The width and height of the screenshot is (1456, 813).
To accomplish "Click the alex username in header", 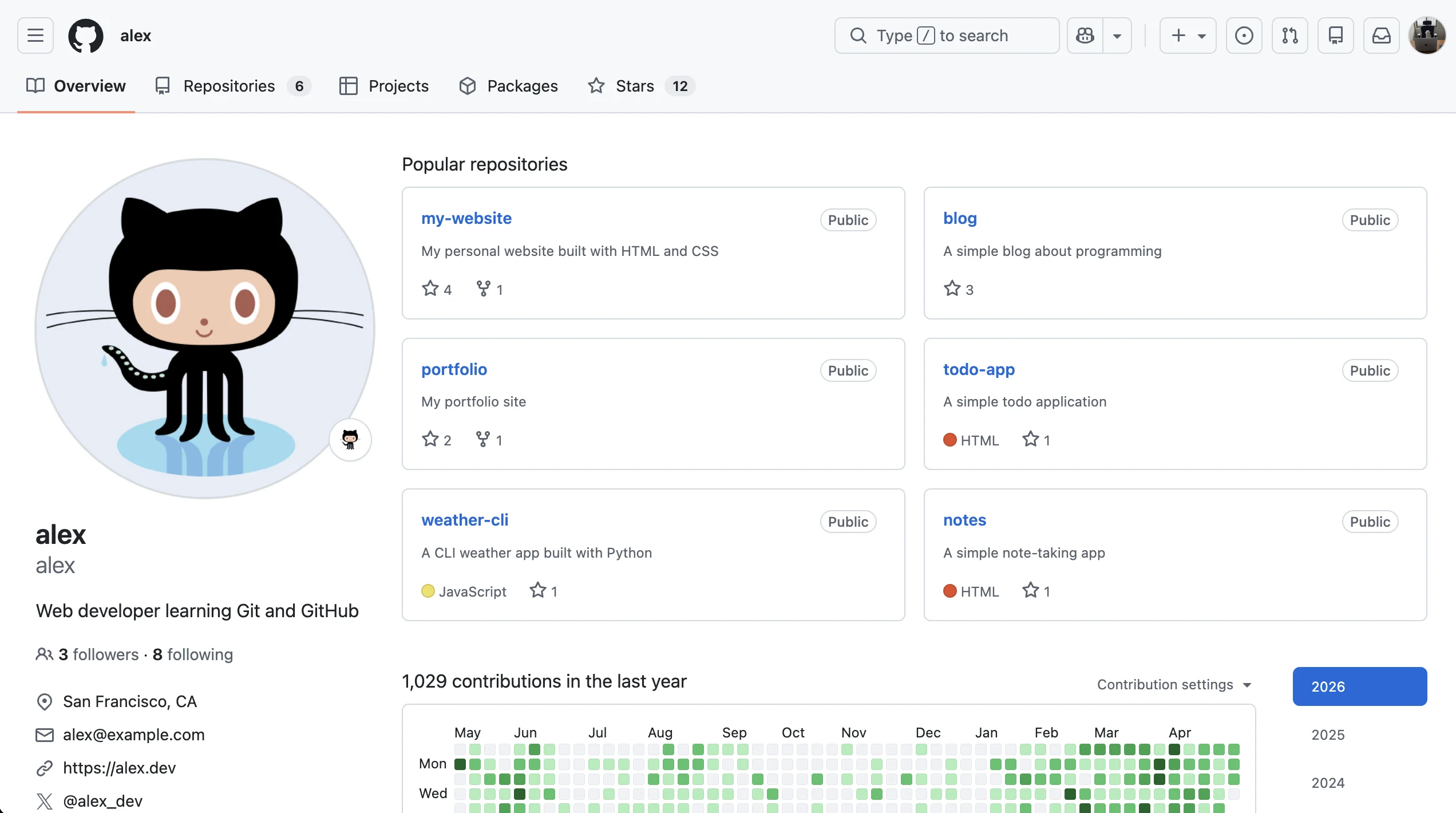I will pos(136,35).
